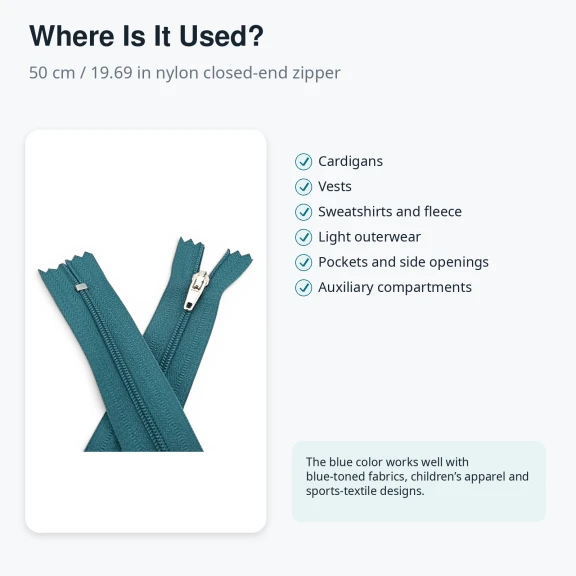Screen dimensions: 576x576
Task: Open the teal zipper product image
Action: 145,344
